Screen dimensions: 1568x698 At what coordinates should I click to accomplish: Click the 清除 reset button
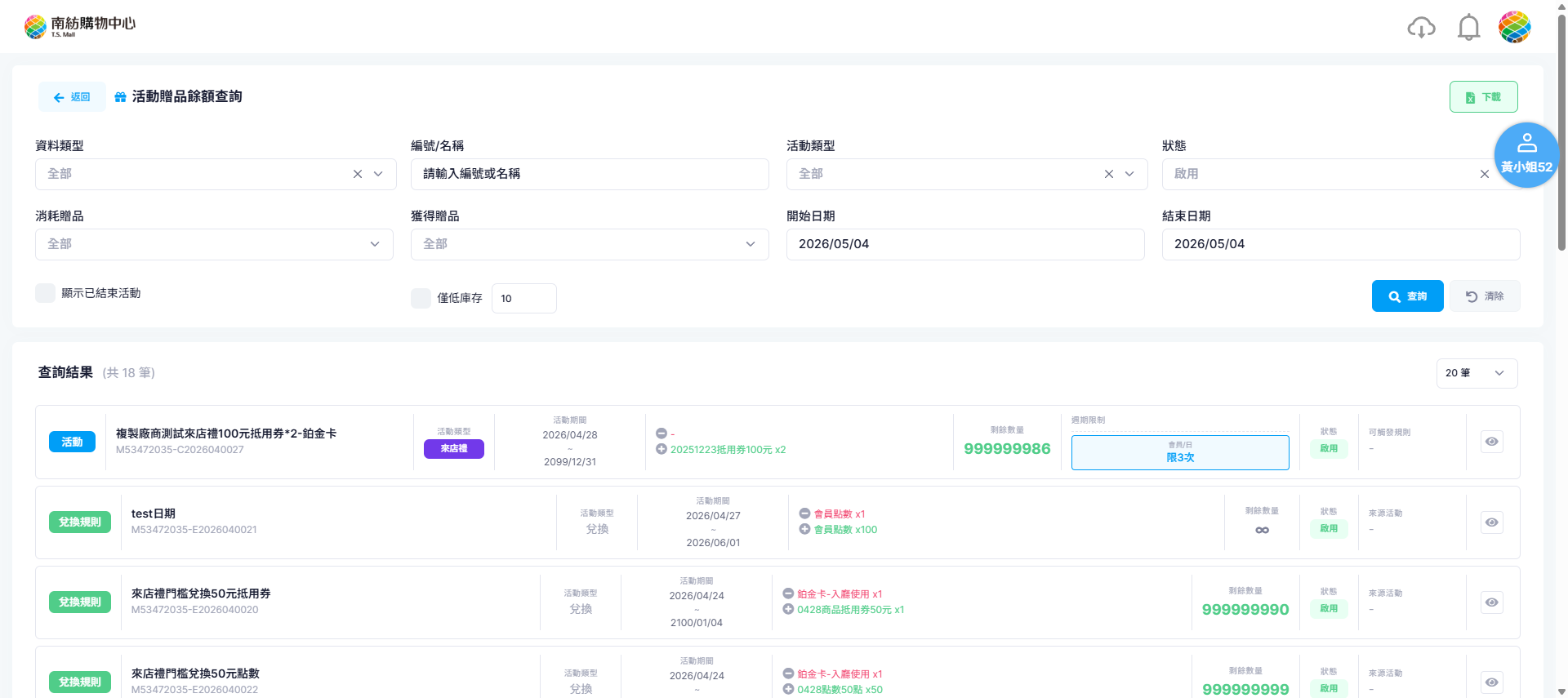click(1485, 296)
